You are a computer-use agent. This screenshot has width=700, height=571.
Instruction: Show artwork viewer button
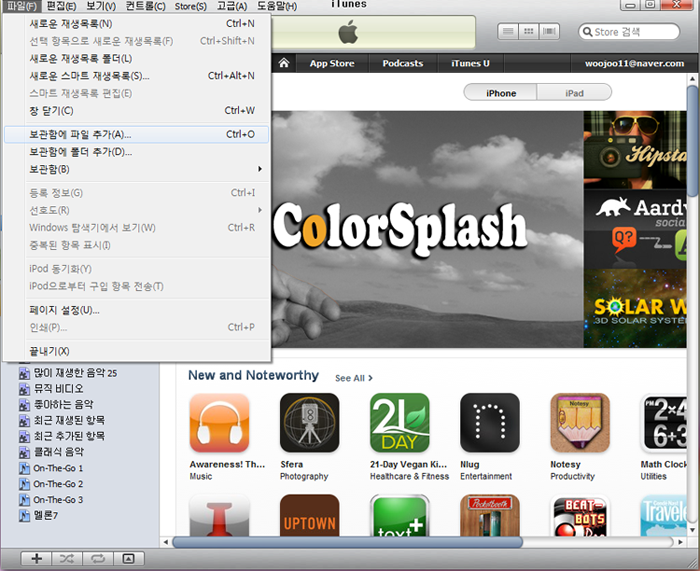(x=129, y=558)
